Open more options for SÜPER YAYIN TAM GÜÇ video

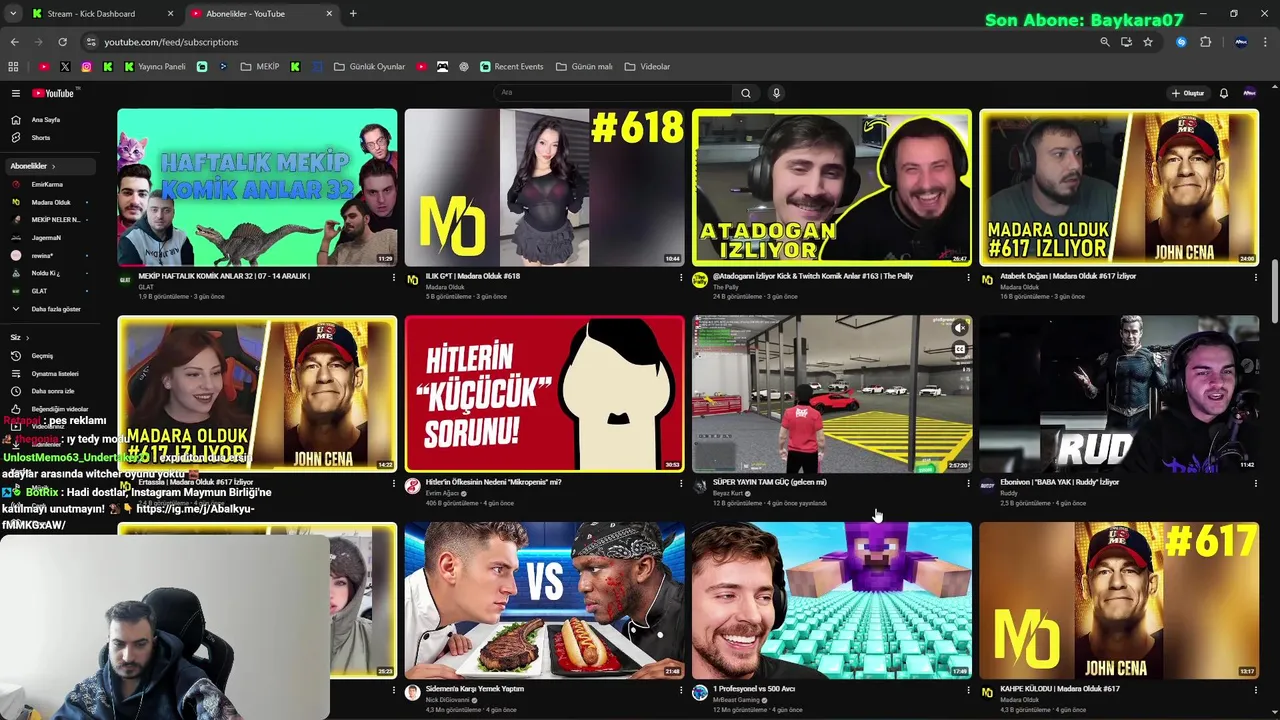point(968,484)
